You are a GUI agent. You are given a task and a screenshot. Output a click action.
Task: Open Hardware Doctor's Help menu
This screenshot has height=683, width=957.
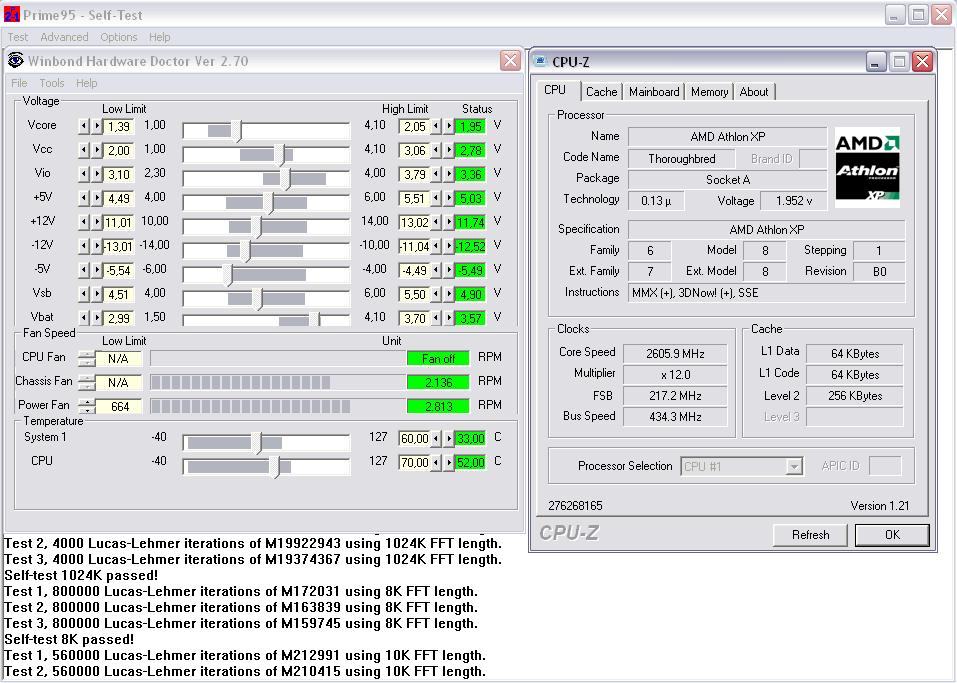pos(87,83)
